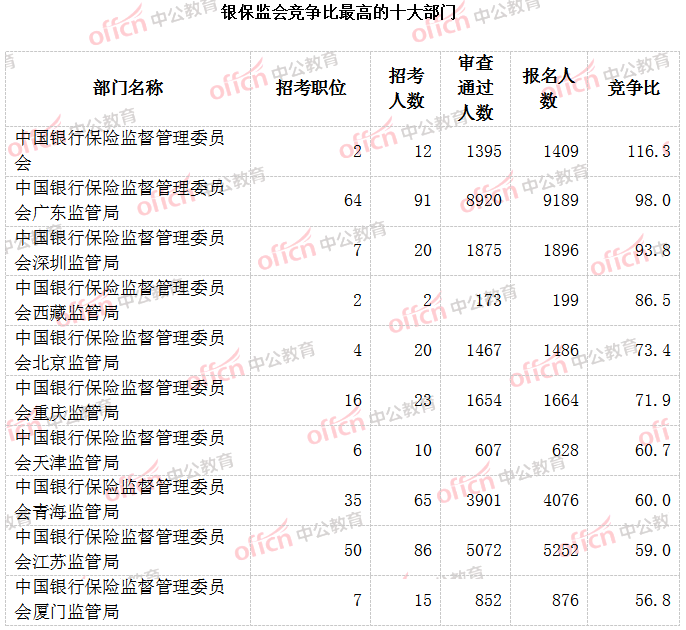The width and height of the screenshot is (686, 630).
Task: Select the competition ratio value 60.0
Action: 653,500
